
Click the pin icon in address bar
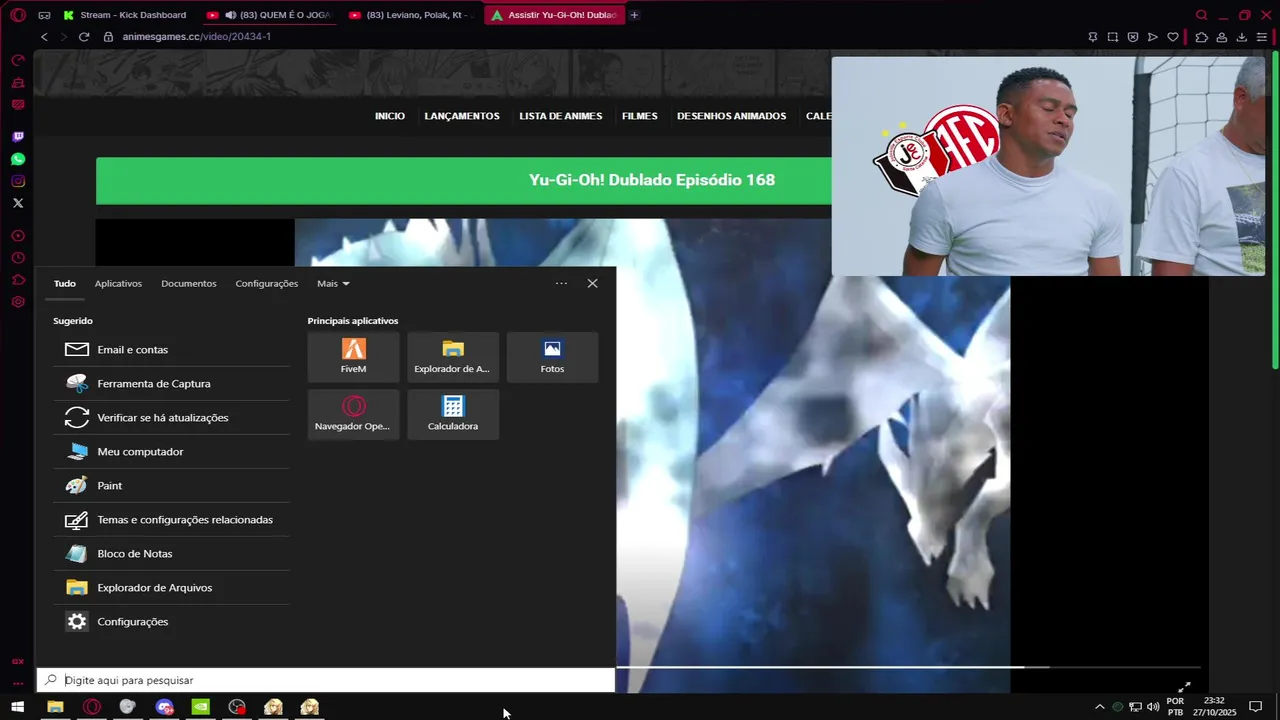(x=1093, y=37)
